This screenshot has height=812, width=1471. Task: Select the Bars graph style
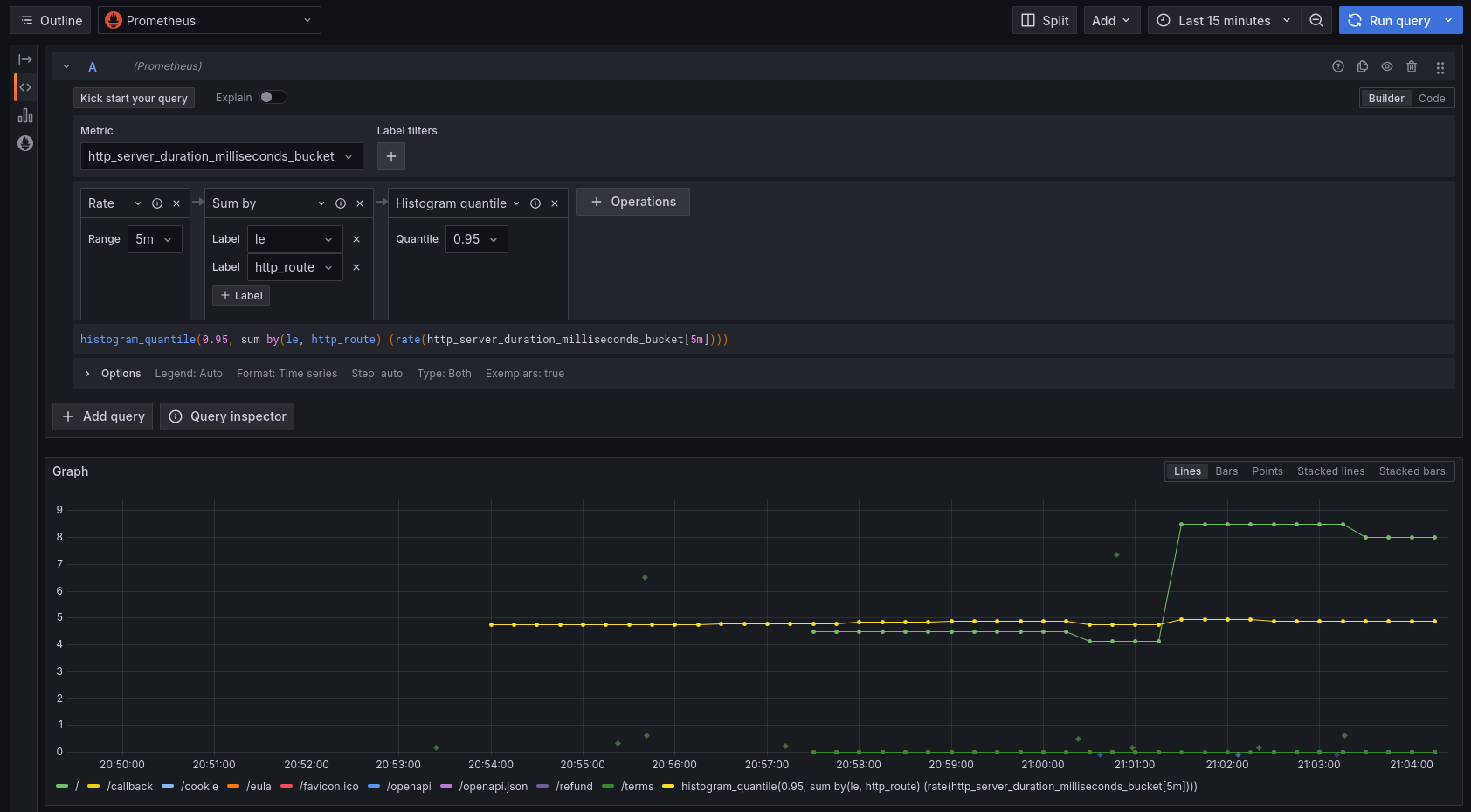click(1226, 471)
